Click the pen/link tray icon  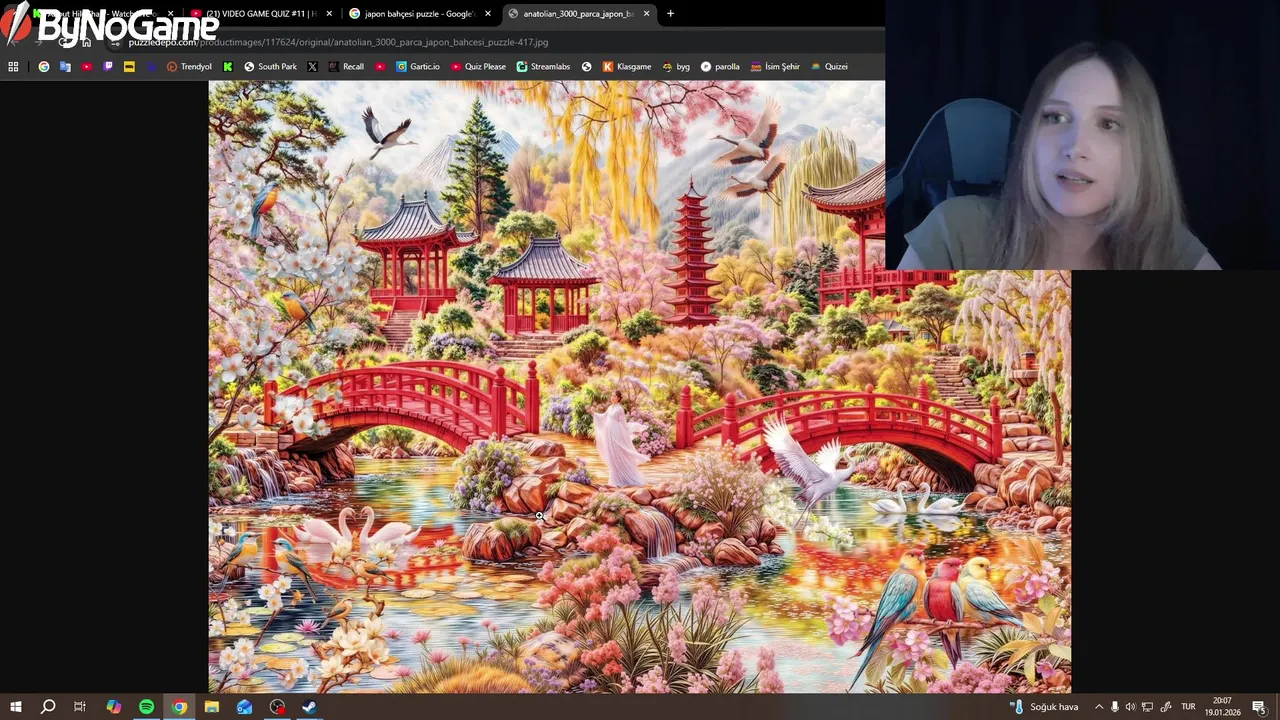(1166, 707)
